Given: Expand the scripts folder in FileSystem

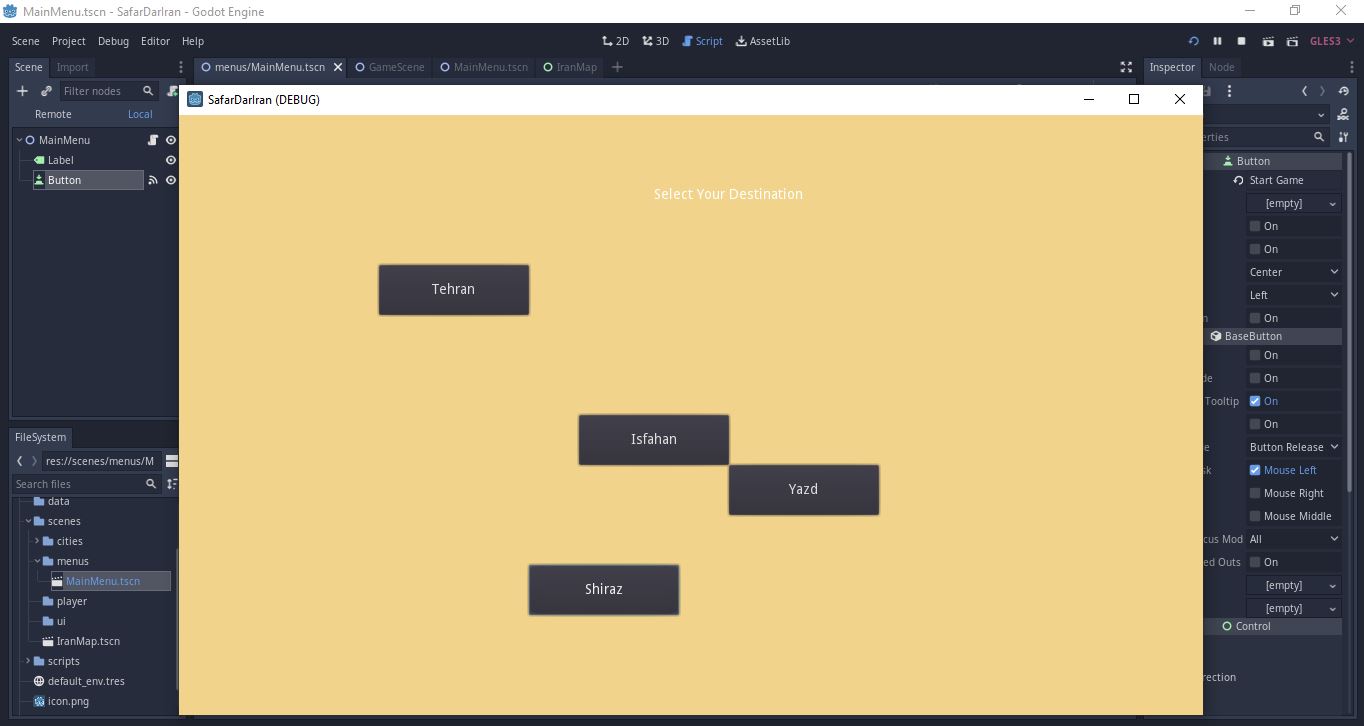Looking at the screenshot, I should pyautogui.click(x=28, y=661).
